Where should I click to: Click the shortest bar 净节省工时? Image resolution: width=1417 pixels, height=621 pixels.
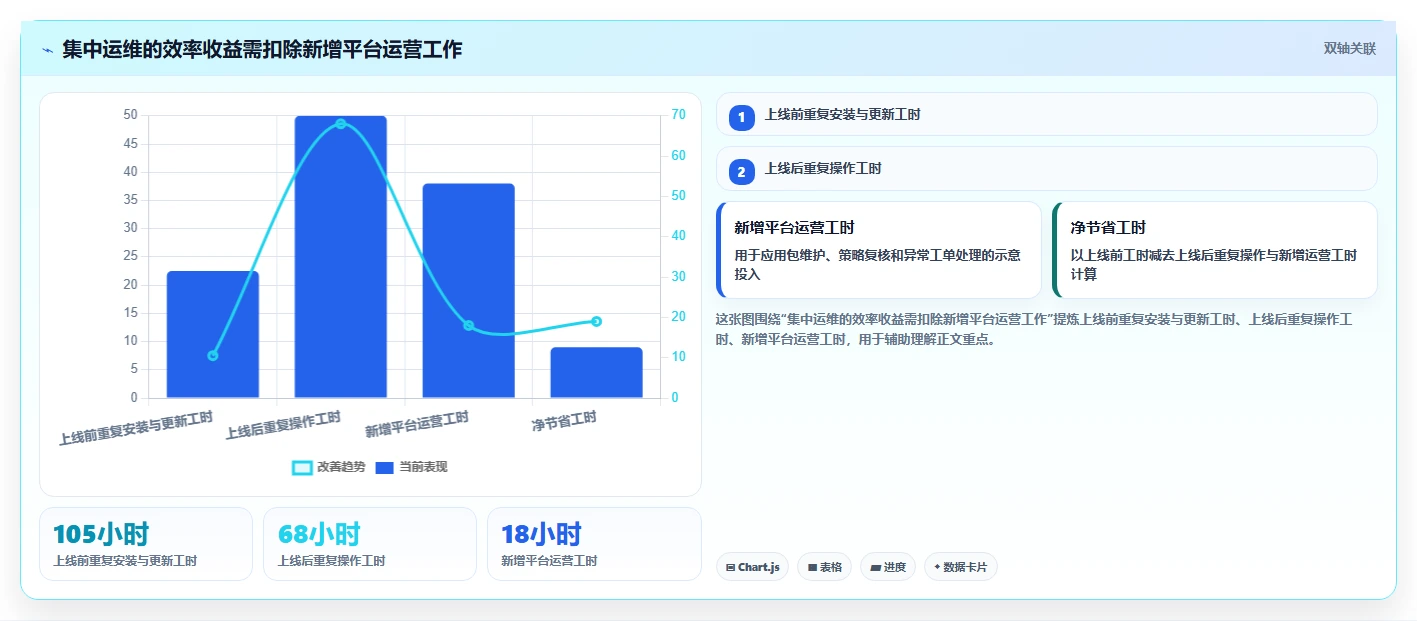[x=596, y=373]
